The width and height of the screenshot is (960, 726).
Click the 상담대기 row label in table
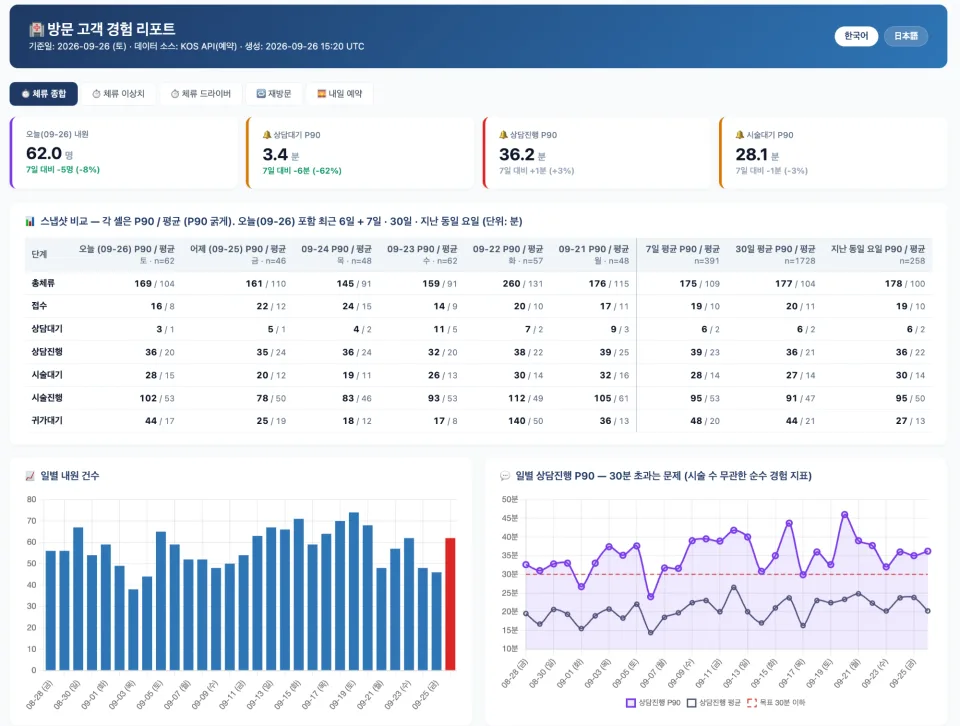click(x=47, y=329)
